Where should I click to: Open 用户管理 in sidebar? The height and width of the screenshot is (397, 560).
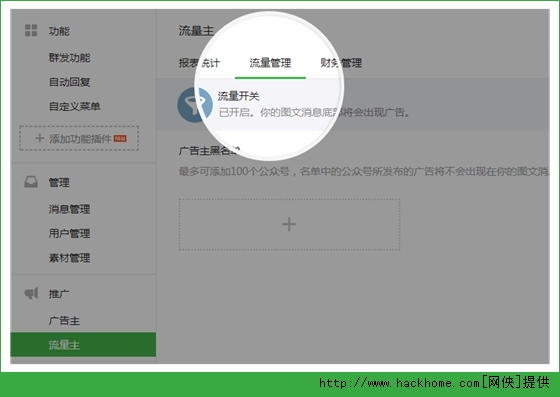[x=70, y=233]
